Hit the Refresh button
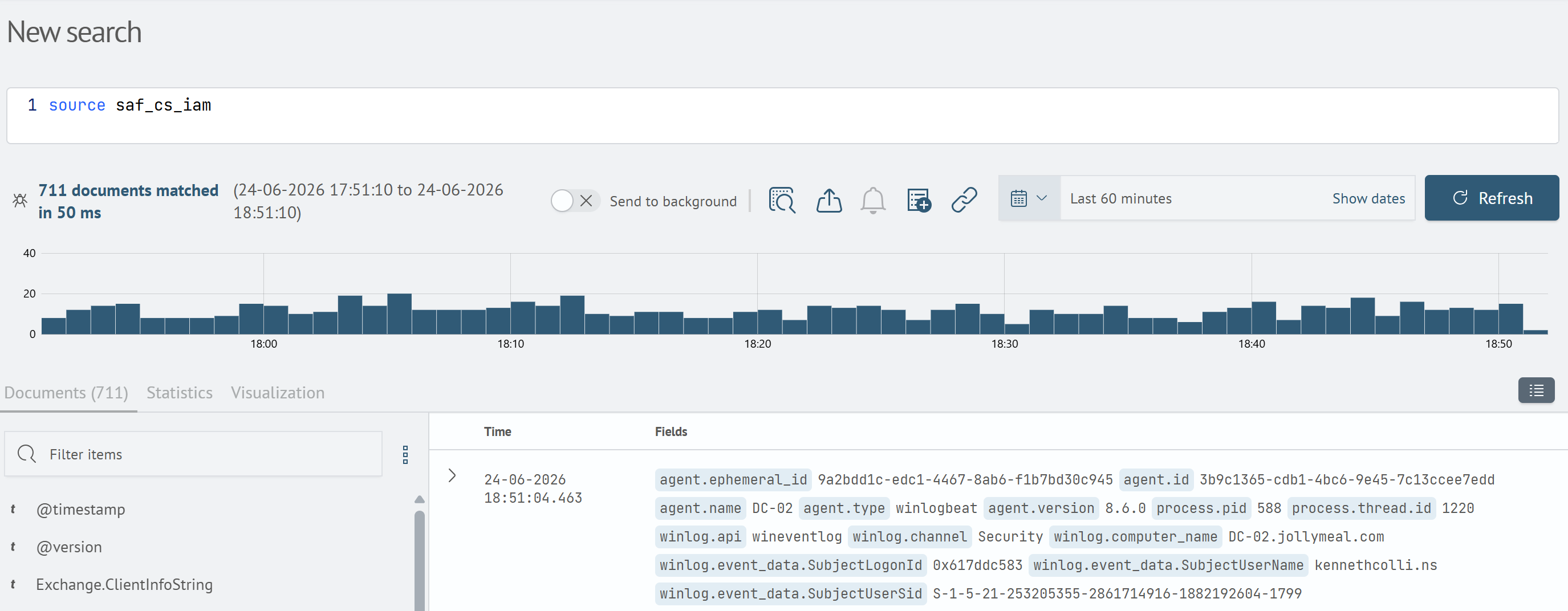This screenshot has height=611, width=1568. 1491,198
